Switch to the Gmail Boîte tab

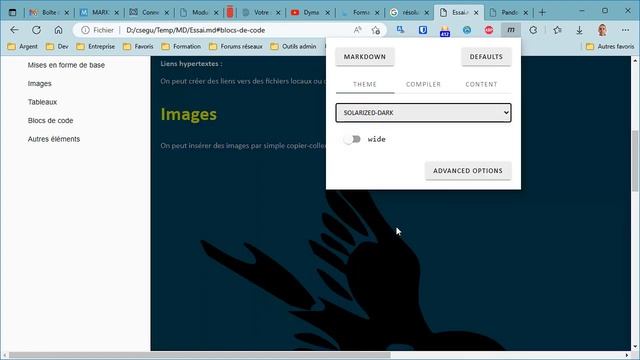[x=49, y=13]
